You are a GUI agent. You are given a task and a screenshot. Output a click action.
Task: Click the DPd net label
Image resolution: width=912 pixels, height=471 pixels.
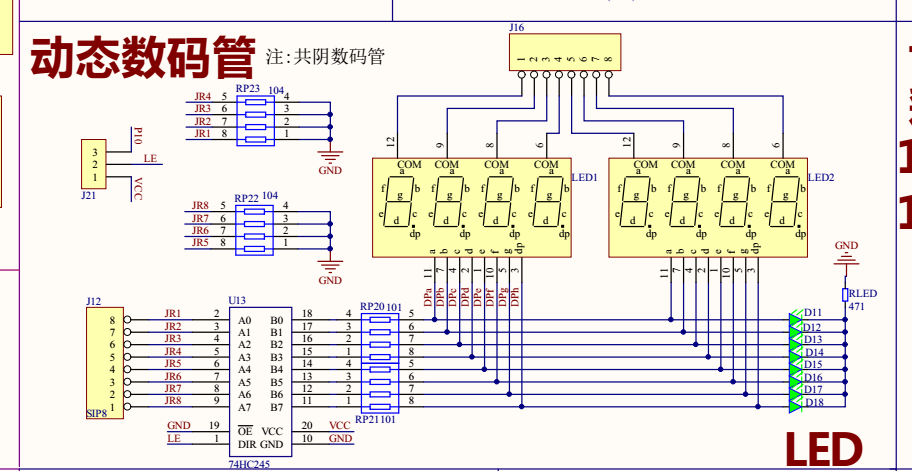(x=465, y=296)
